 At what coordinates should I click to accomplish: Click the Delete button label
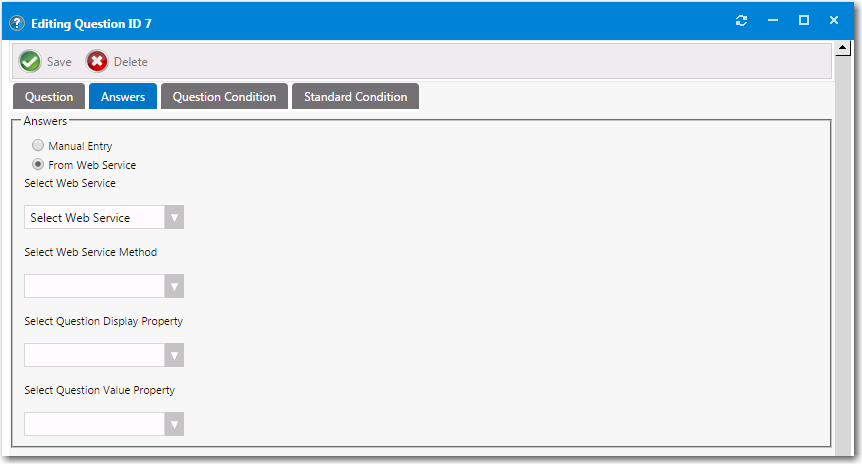(130, 62)
